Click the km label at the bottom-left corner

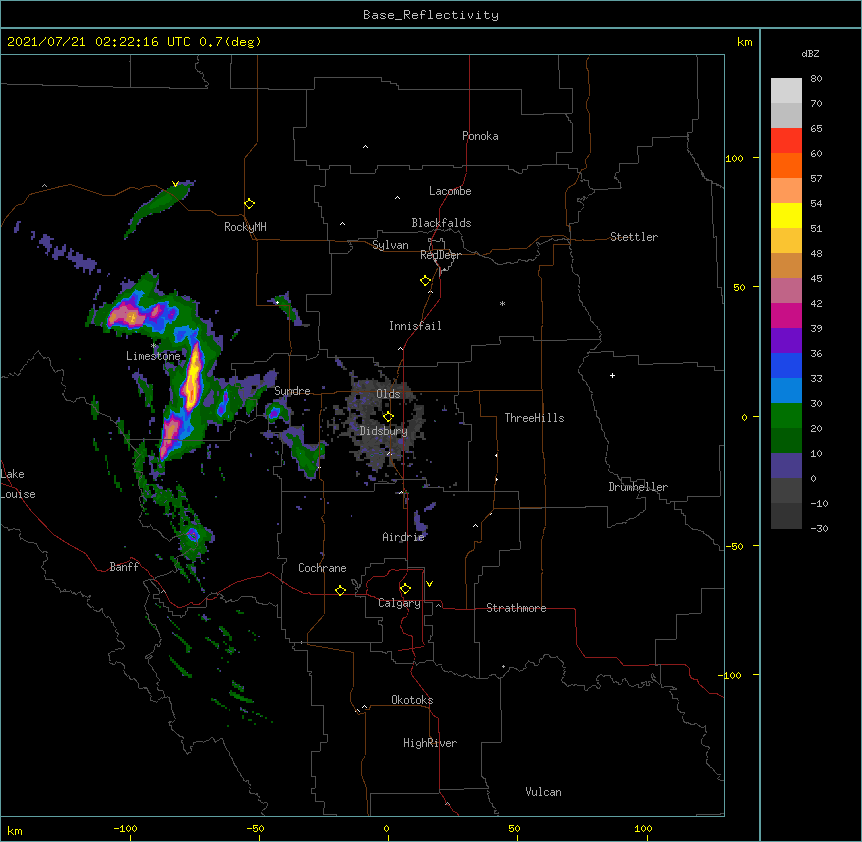[x=15, y=830]
